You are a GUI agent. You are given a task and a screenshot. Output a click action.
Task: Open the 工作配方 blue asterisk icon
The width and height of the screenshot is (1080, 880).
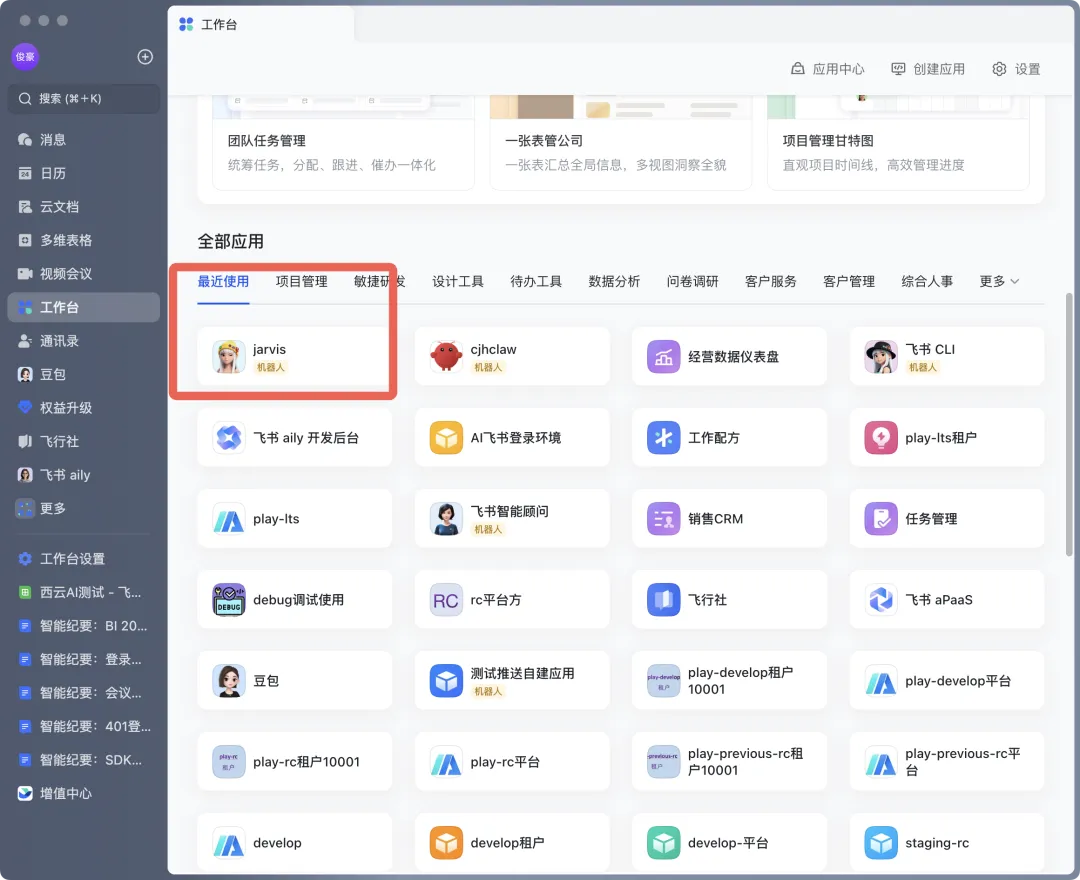click(663, 438)
